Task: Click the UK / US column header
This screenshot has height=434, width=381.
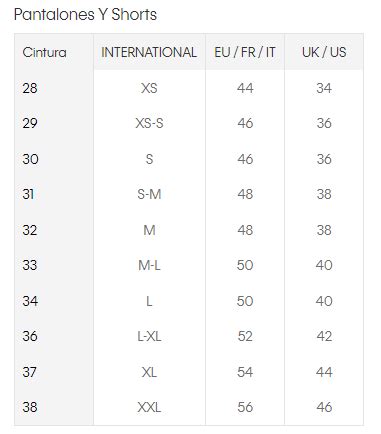Action: click(x=324, y=52)
